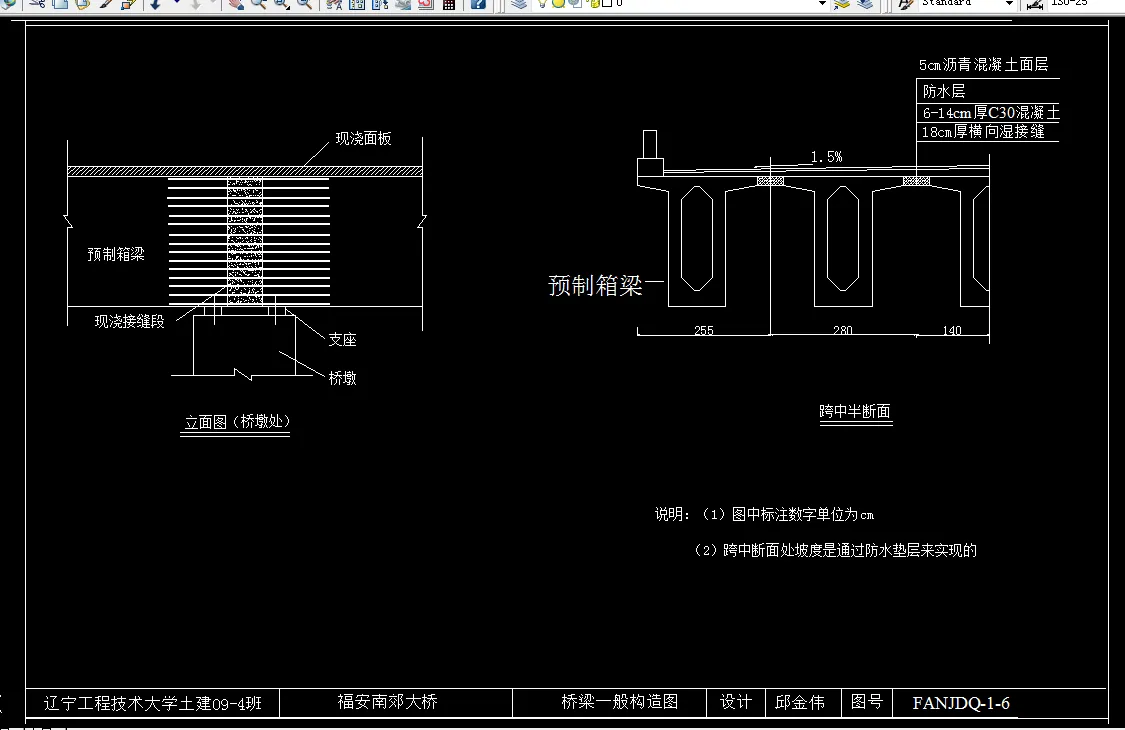The width and height of the screenshot is (1125, 730).
Task: Open the Block Editor tool
Action: click(128, 4)
